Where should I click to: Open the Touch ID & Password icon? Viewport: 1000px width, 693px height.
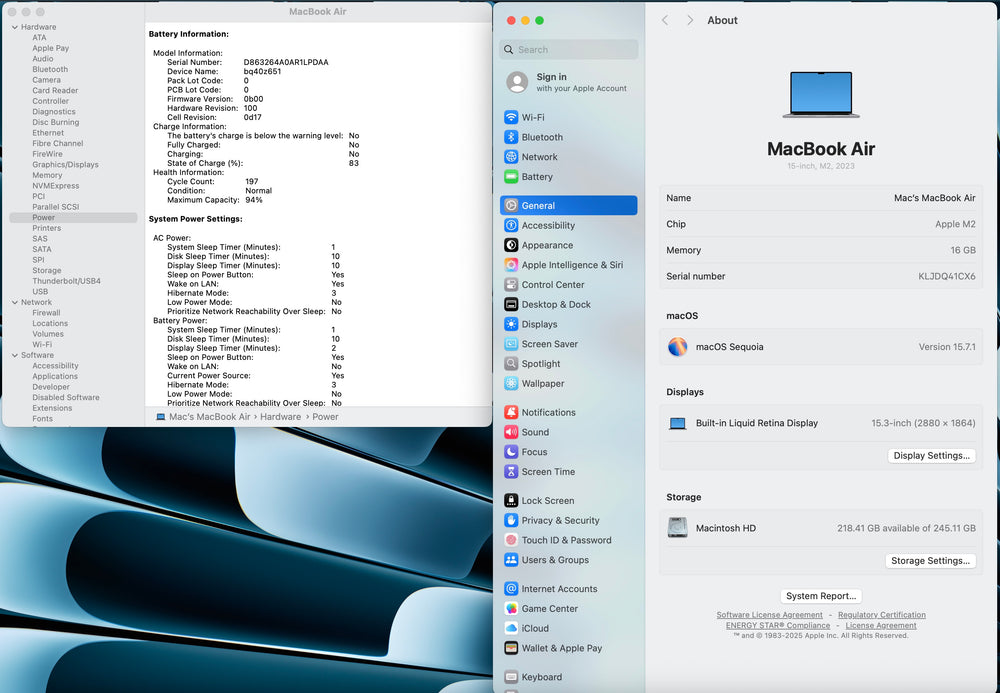[511, 540]
